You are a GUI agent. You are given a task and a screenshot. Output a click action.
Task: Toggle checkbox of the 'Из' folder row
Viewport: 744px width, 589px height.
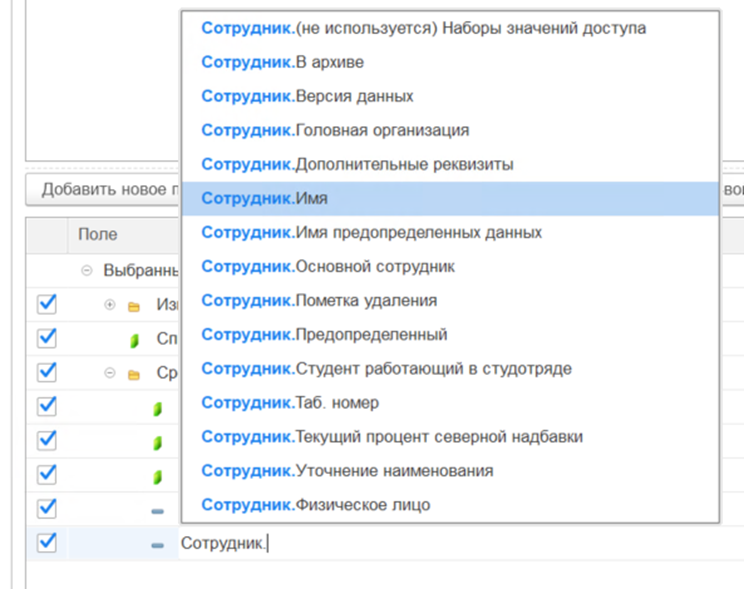pos(46,304)
